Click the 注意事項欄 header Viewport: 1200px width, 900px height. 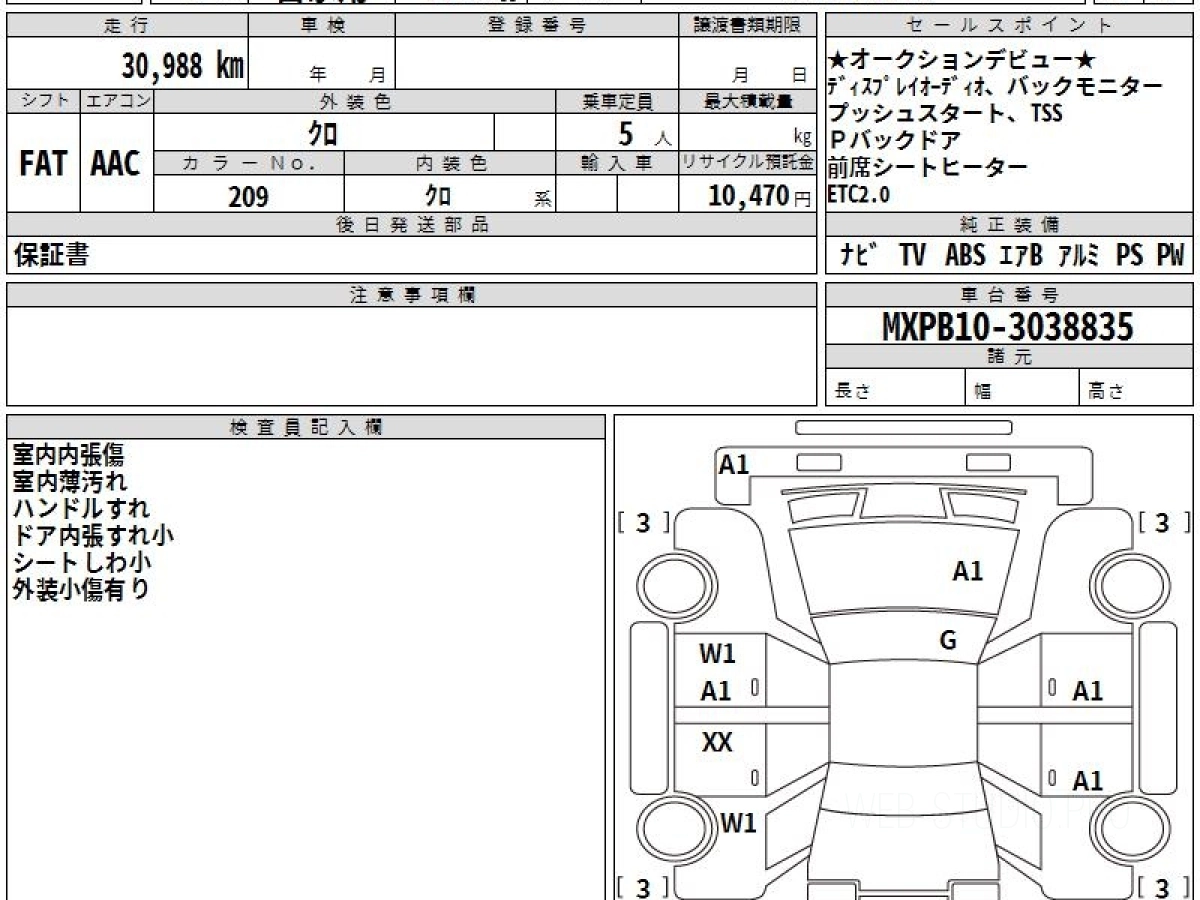click(411, 295)
